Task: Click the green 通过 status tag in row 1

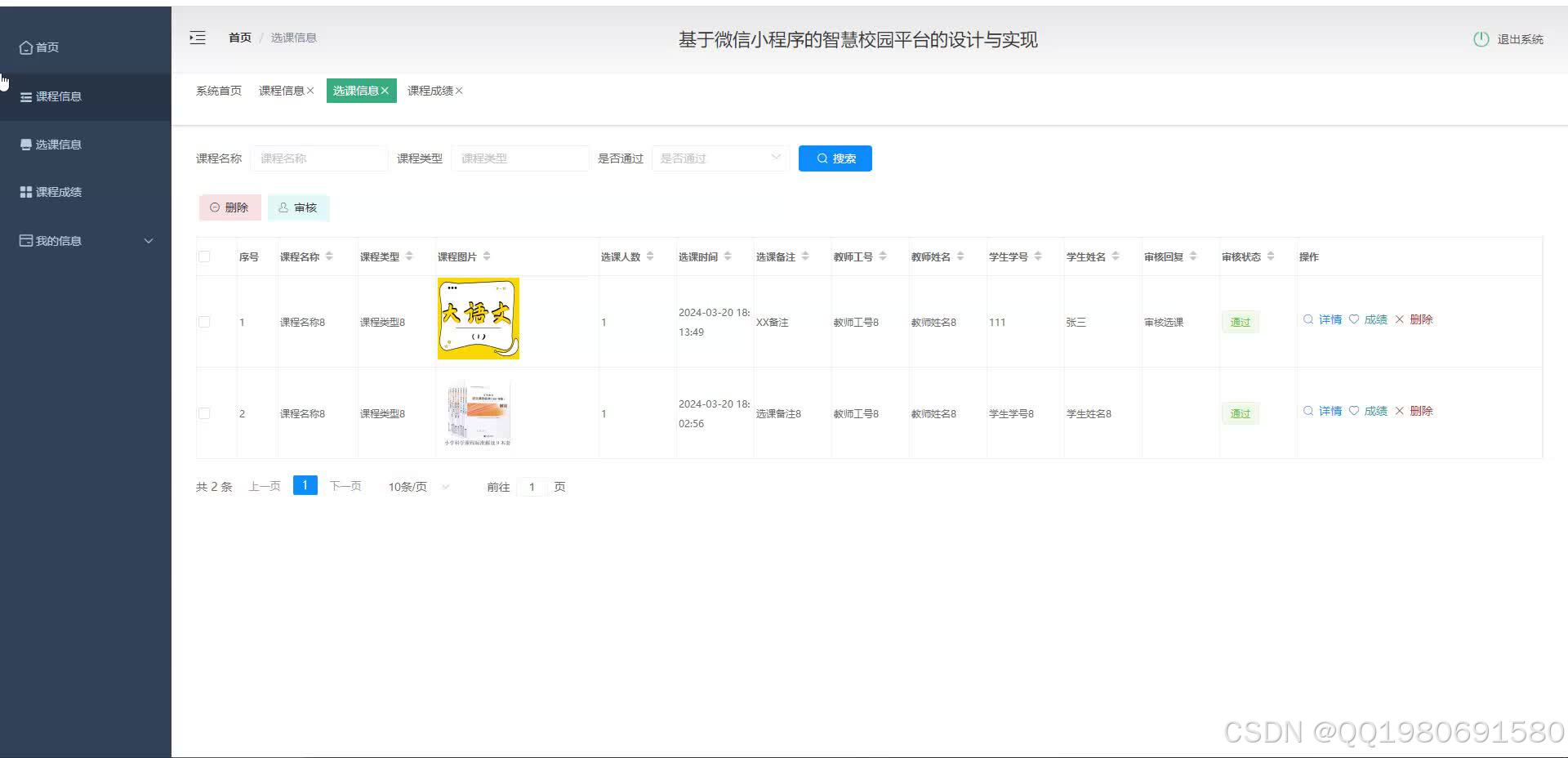Action: pos(1240,322)
